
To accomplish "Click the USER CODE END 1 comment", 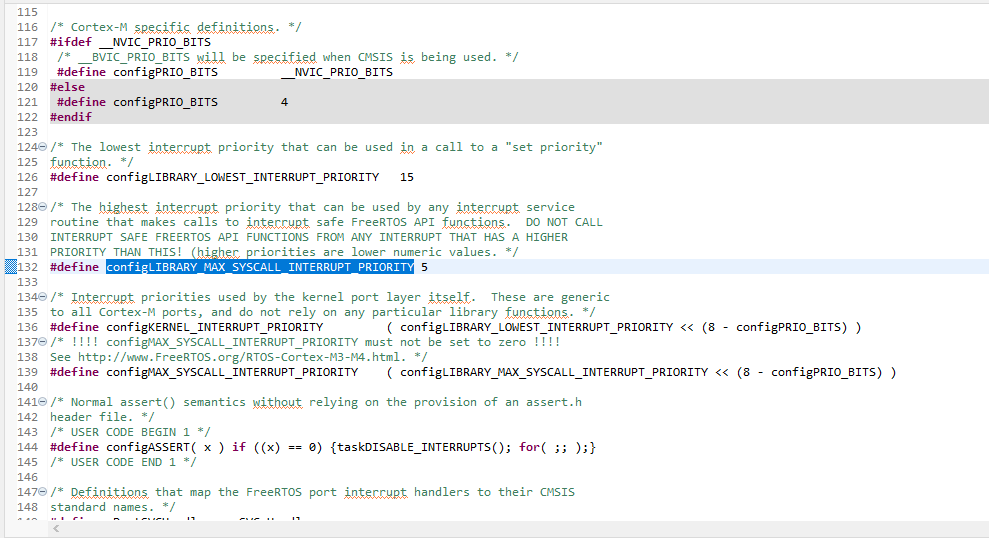I will pos(123,462).
